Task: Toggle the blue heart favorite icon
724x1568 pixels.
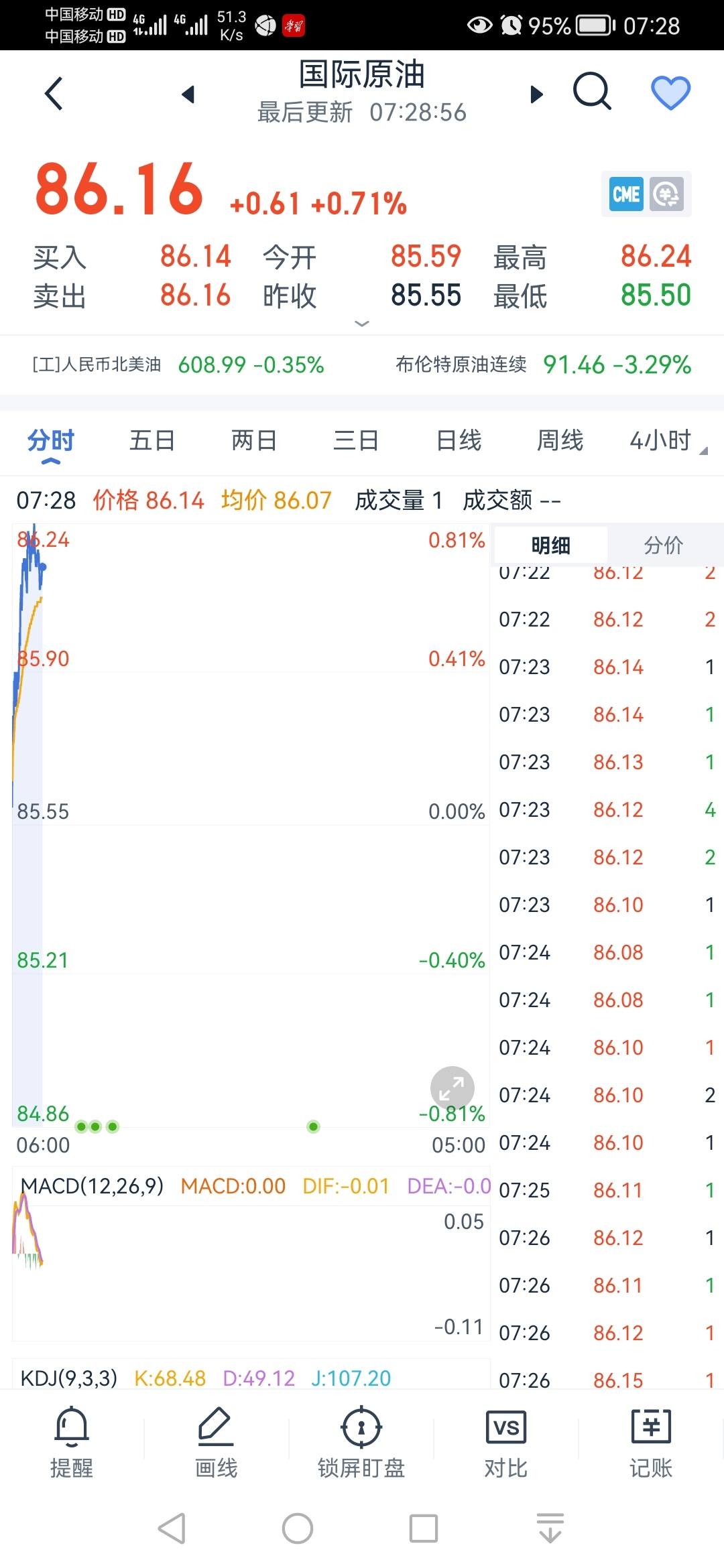Action: point(671,92)
